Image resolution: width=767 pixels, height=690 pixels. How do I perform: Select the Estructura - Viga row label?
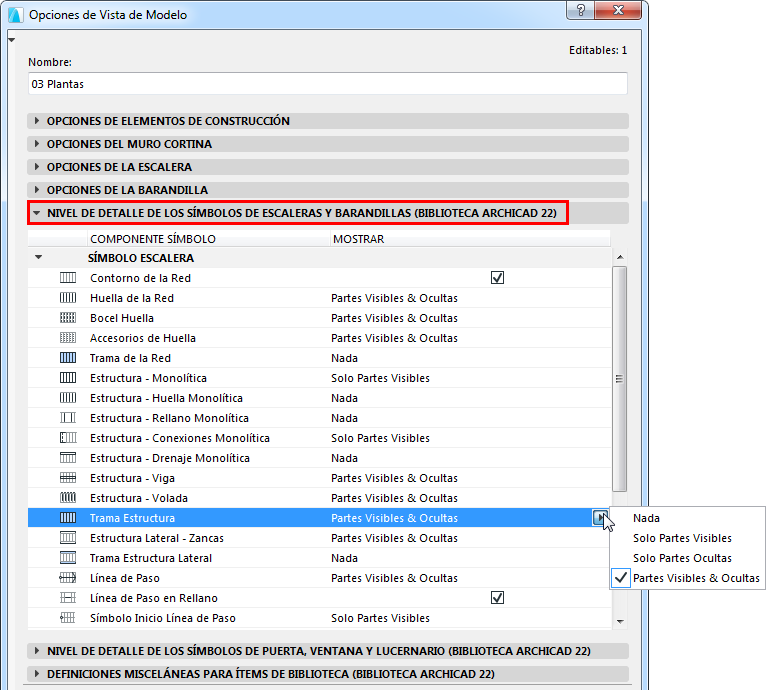pos(133,478)
